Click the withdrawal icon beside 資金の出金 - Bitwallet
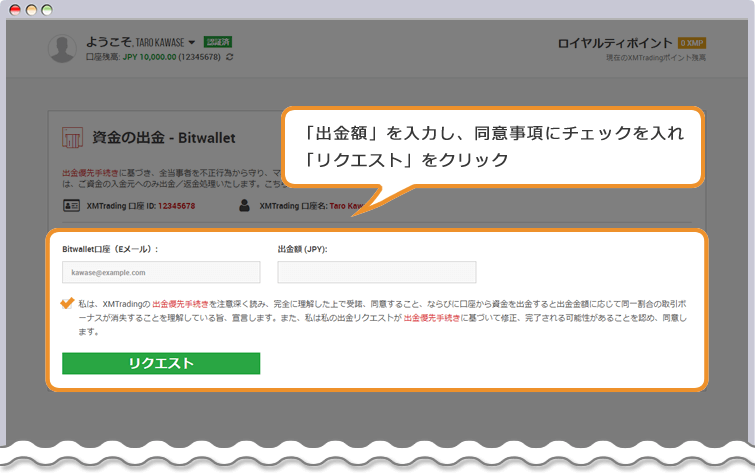 pyautogui.click(x=72, y=137)
